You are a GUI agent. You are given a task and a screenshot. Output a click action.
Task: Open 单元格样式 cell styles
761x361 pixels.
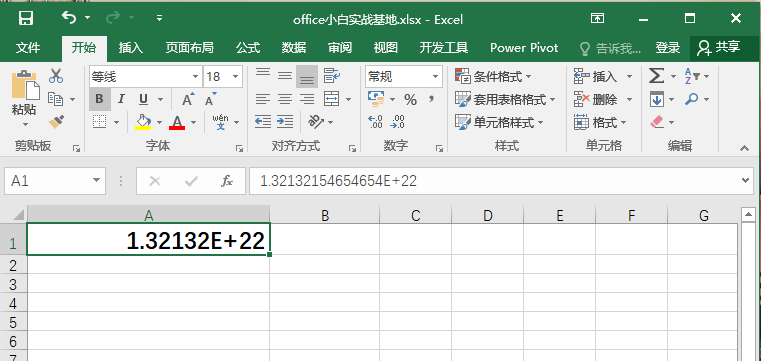[499, 122]
